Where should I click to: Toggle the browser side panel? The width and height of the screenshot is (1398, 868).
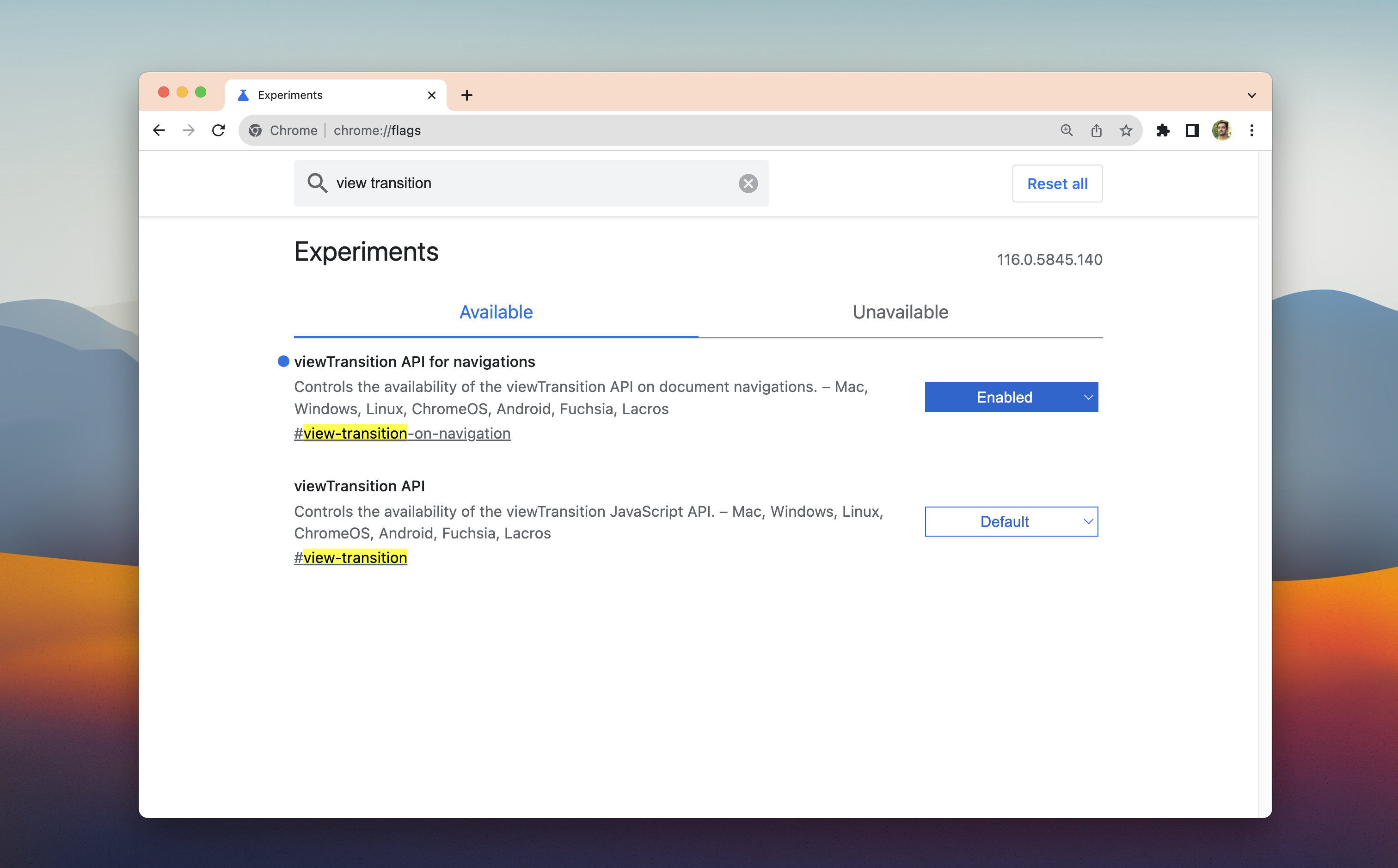(1192, 130)
